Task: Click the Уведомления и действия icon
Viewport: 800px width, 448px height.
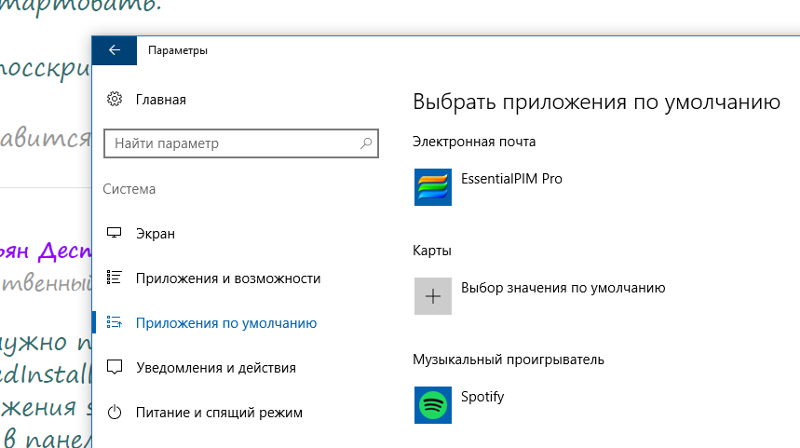Action: click(x=114, y=367)
